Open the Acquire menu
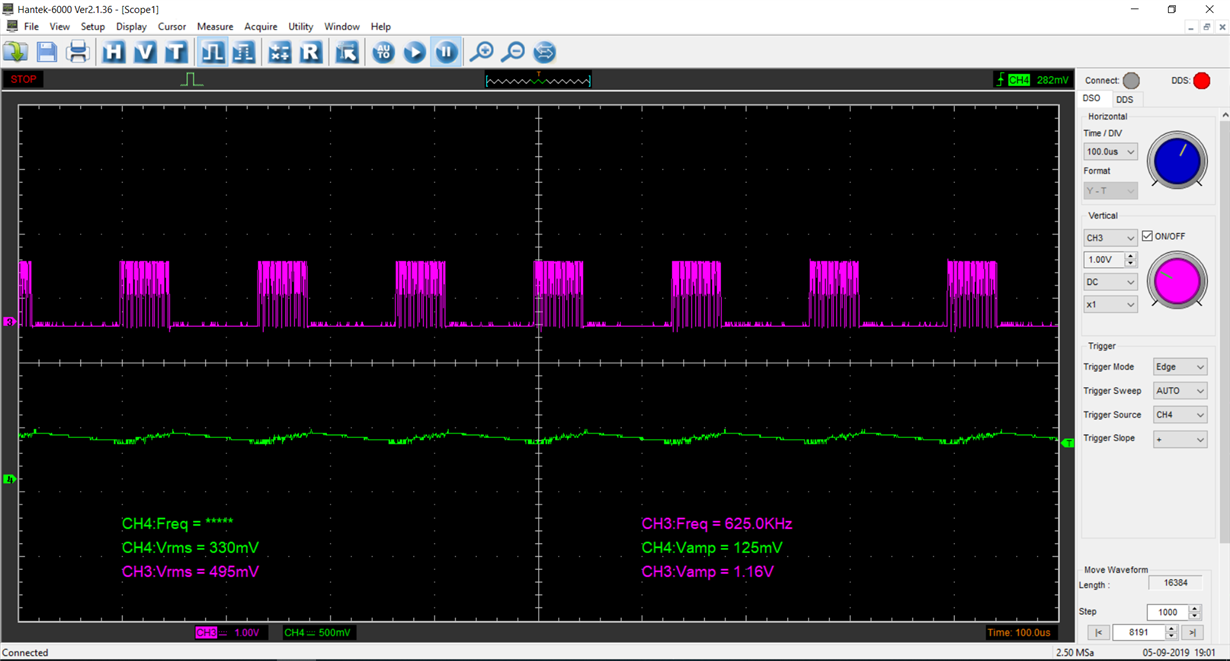Image resolution: width=1230 pixels, height=661 pixels. pyautogui.click(x=261, y=26)
